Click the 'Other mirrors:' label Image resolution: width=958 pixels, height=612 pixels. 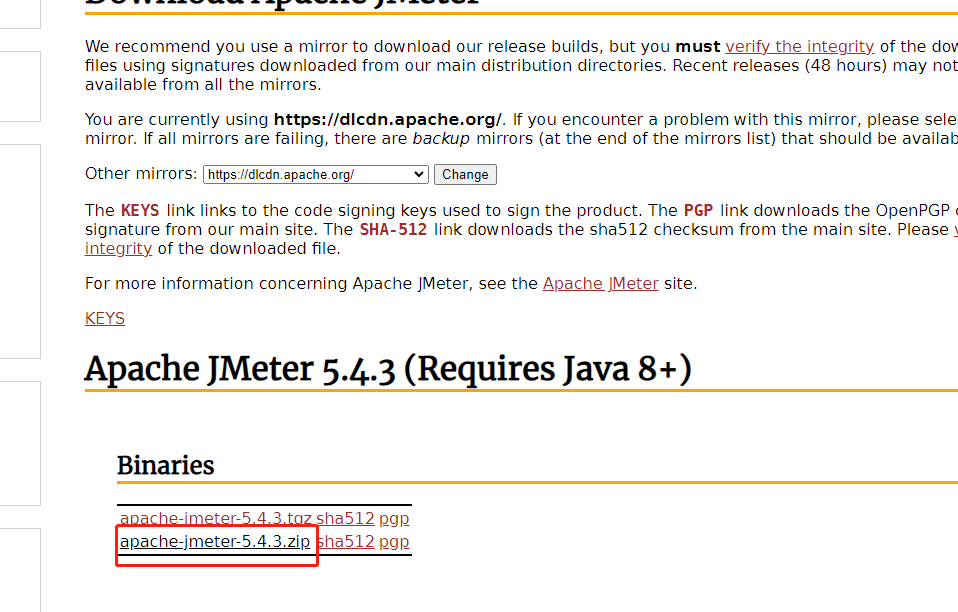(141, 173)
